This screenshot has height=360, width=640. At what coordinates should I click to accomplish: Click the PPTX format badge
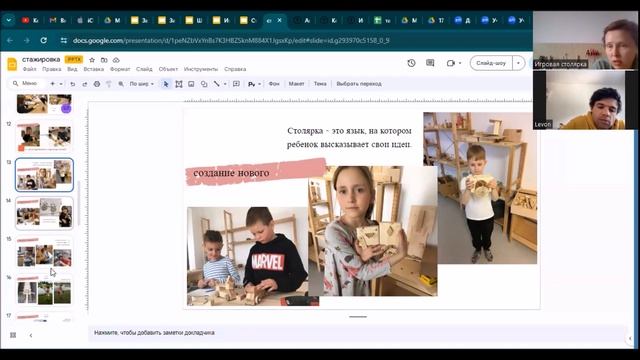73,60
